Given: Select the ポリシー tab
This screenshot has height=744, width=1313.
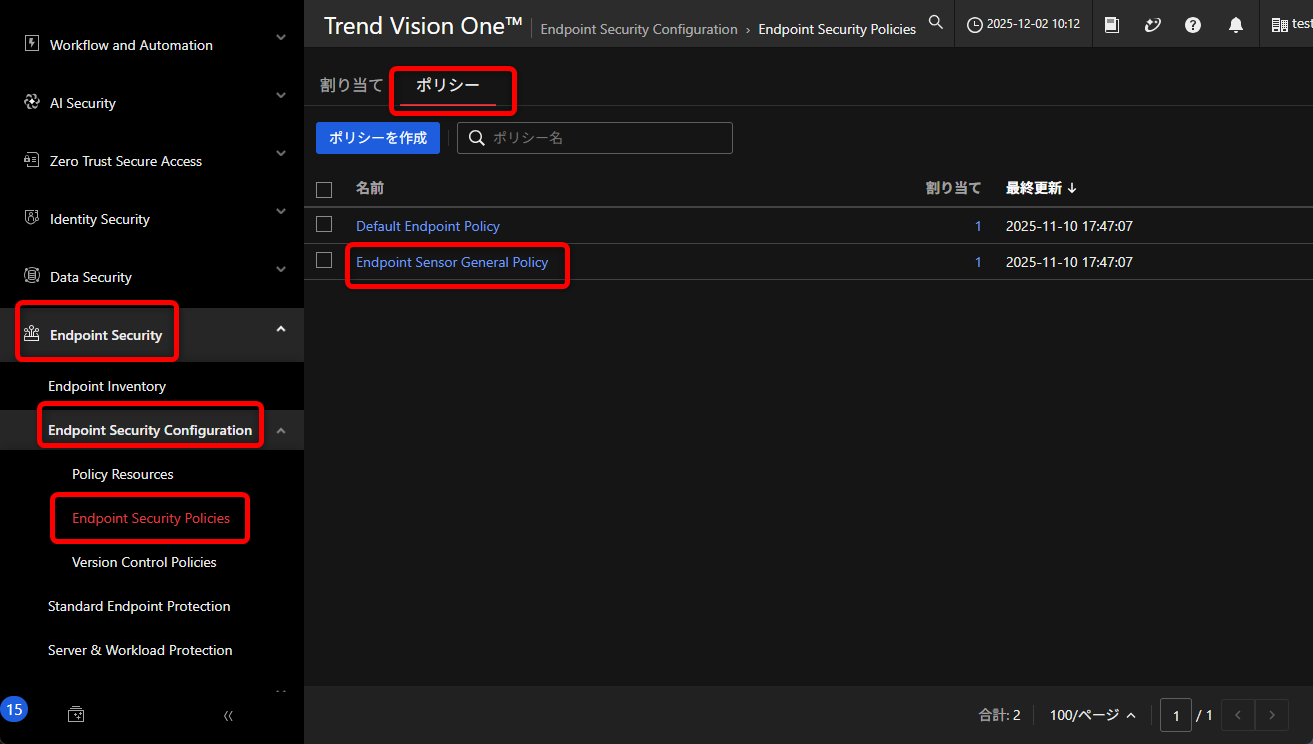Looking at the screenshot, I should pyautogui.click(x=447, y=85).
